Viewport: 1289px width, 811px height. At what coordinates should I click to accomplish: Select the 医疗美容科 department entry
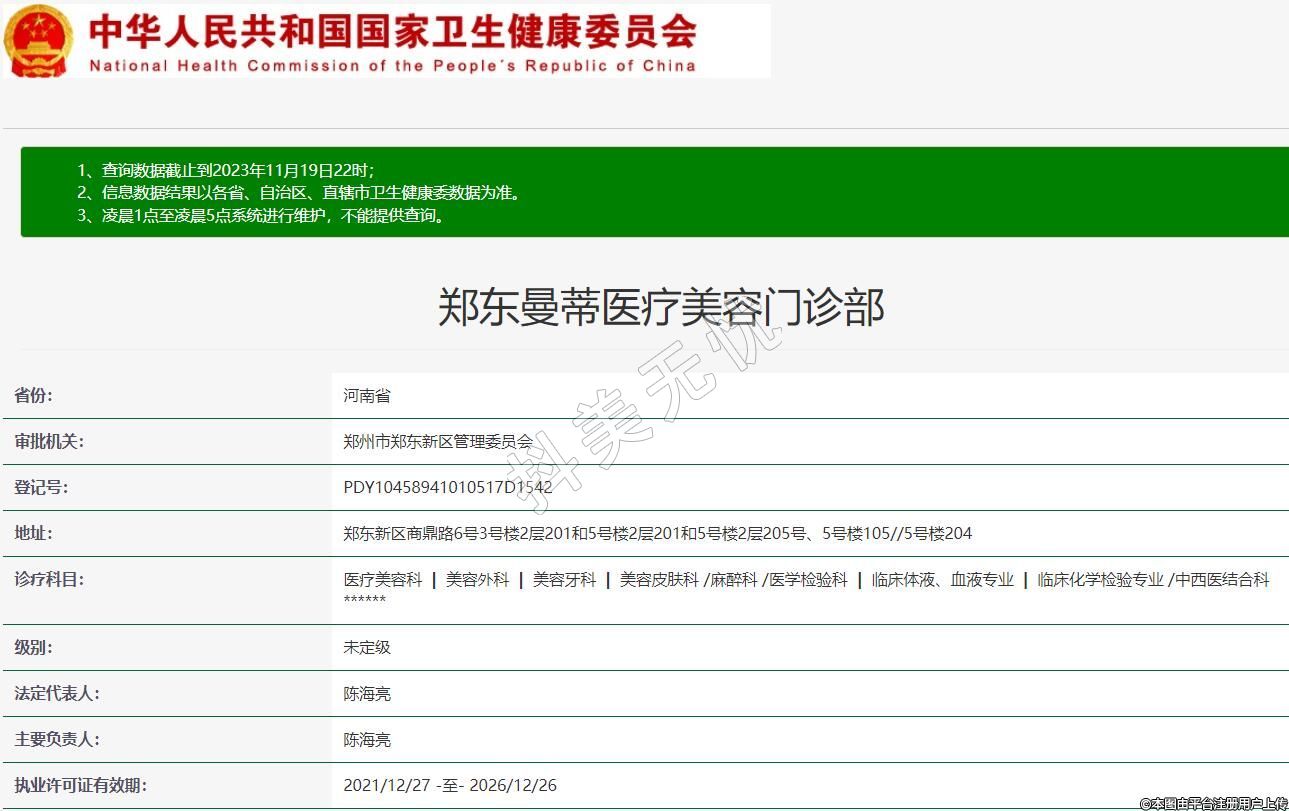[x=383, y=580]
